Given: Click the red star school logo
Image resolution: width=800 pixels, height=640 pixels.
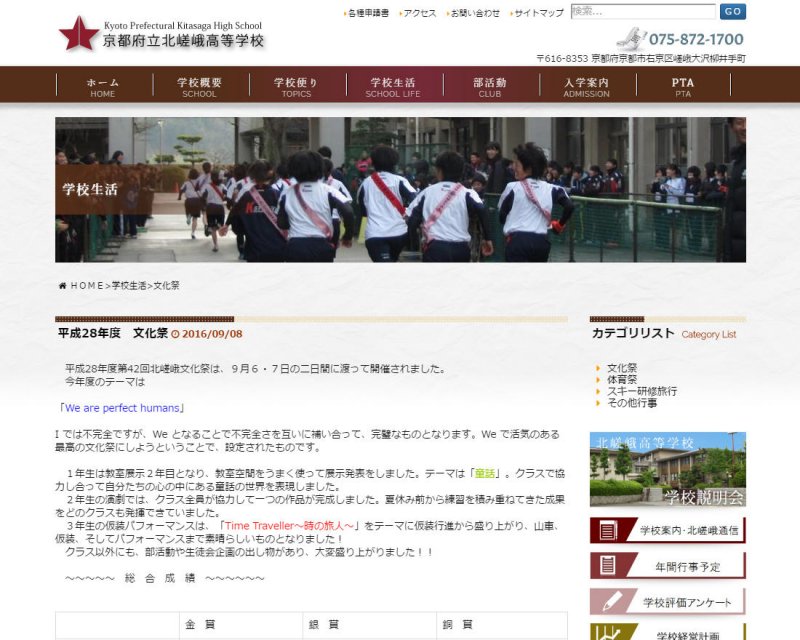Looking at the screenshot, I should point(78,32).
